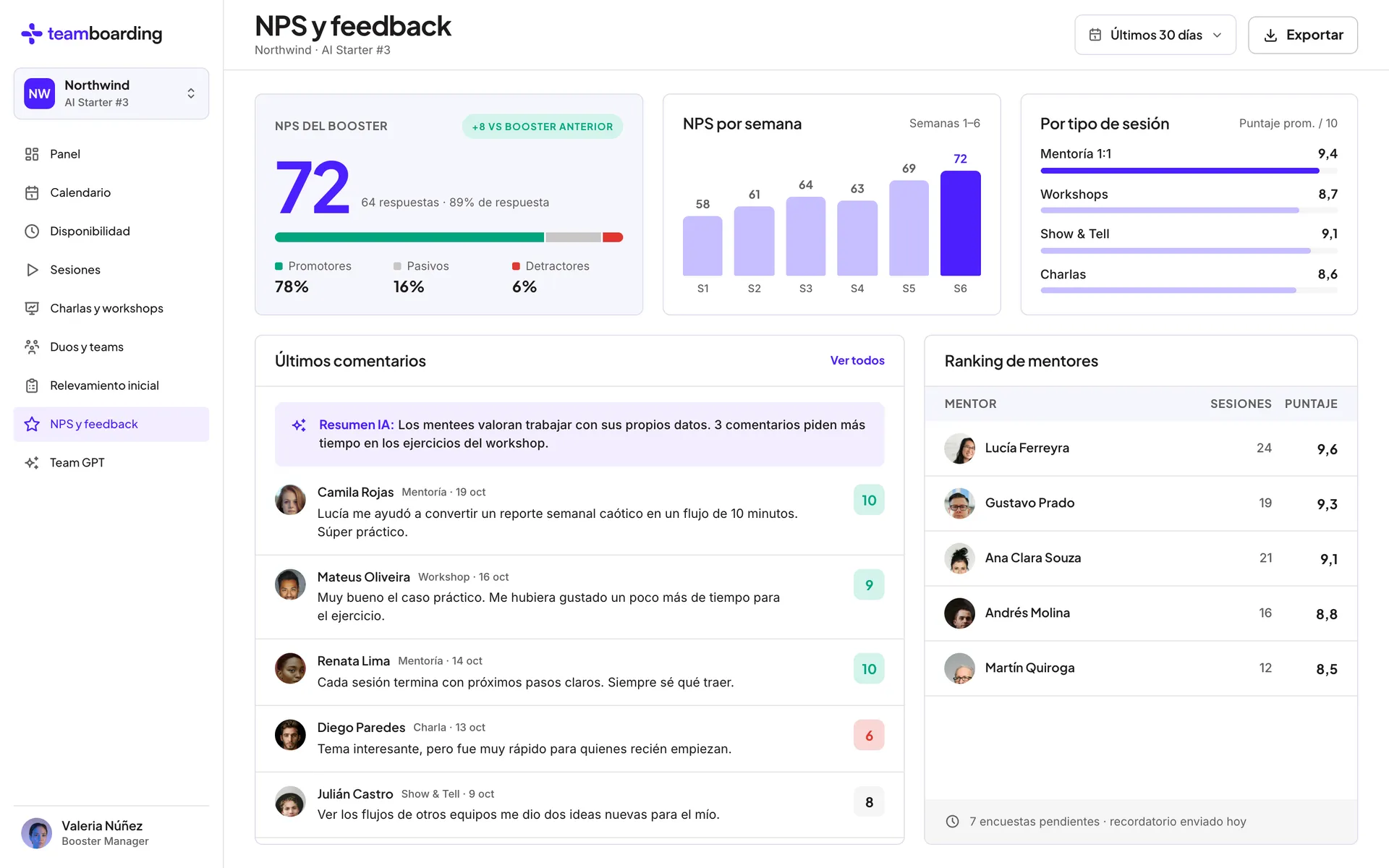Click the large 72 NPS score

coord(313,188)
